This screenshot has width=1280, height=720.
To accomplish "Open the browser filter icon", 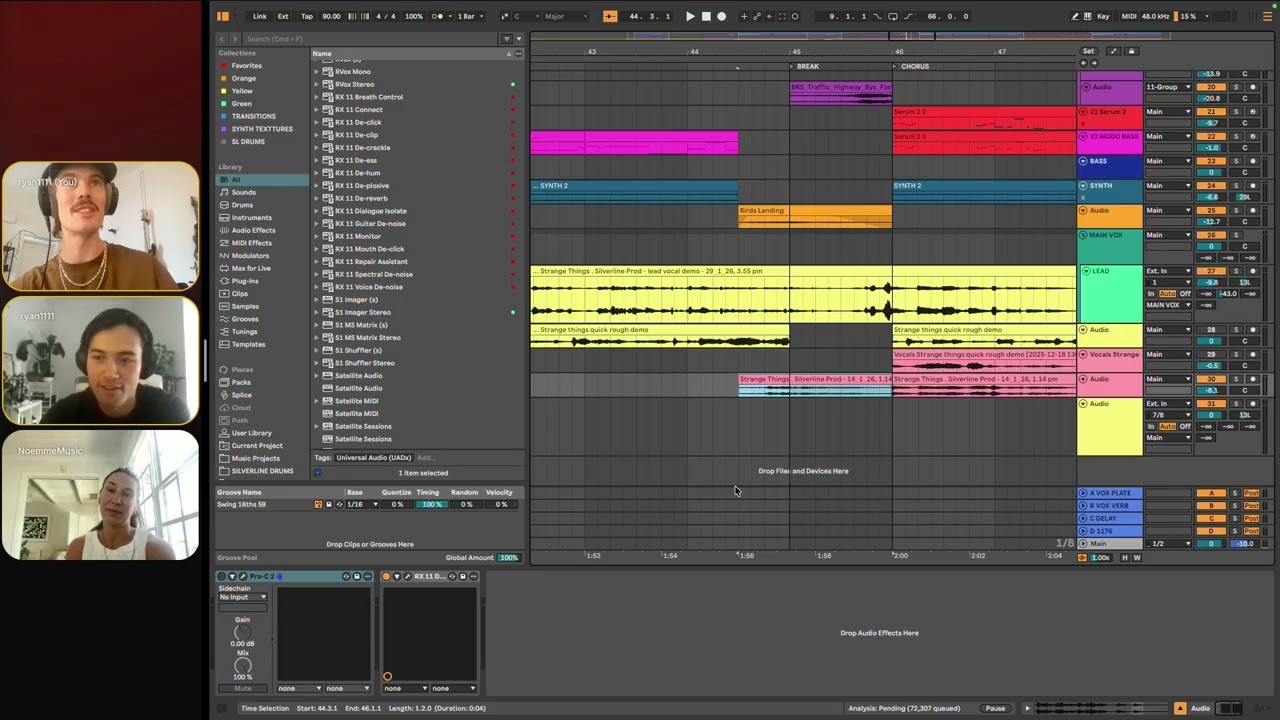I will coord(507,39).
